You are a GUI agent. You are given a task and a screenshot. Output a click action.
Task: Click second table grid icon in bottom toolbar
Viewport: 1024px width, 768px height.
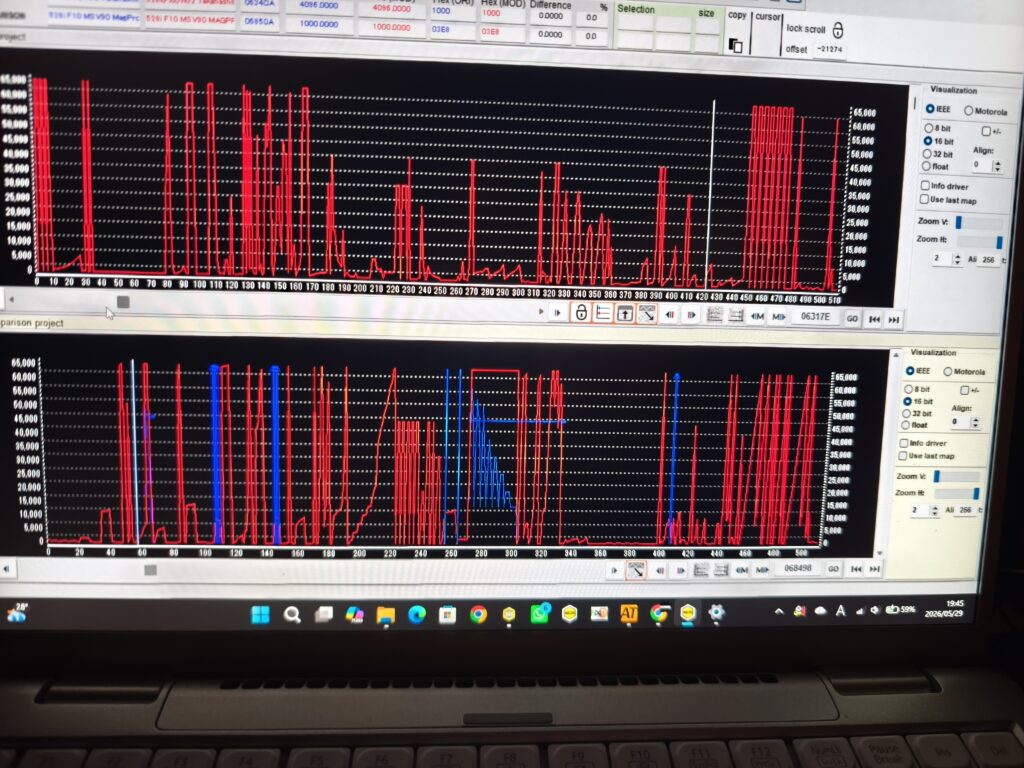pos(721,570)
